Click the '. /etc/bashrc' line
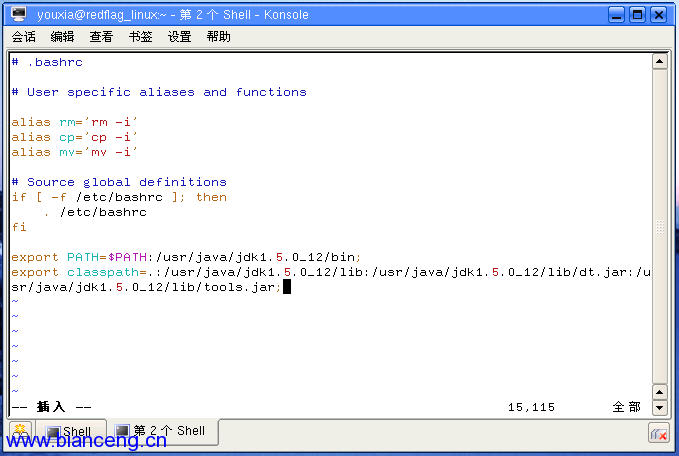 (95, 212)
